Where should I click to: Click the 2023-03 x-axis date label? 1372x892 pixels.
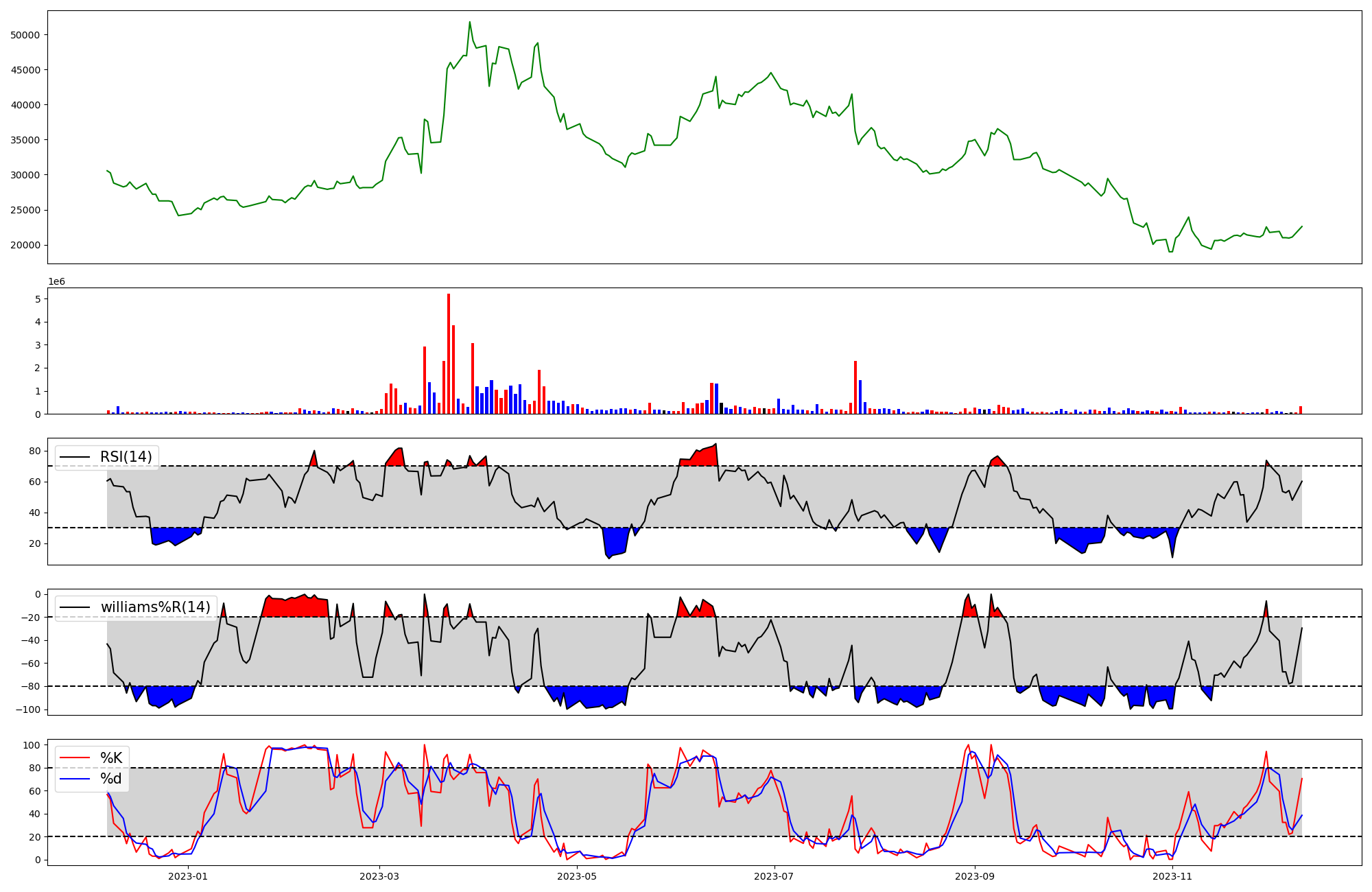click(x=379, y=876)
